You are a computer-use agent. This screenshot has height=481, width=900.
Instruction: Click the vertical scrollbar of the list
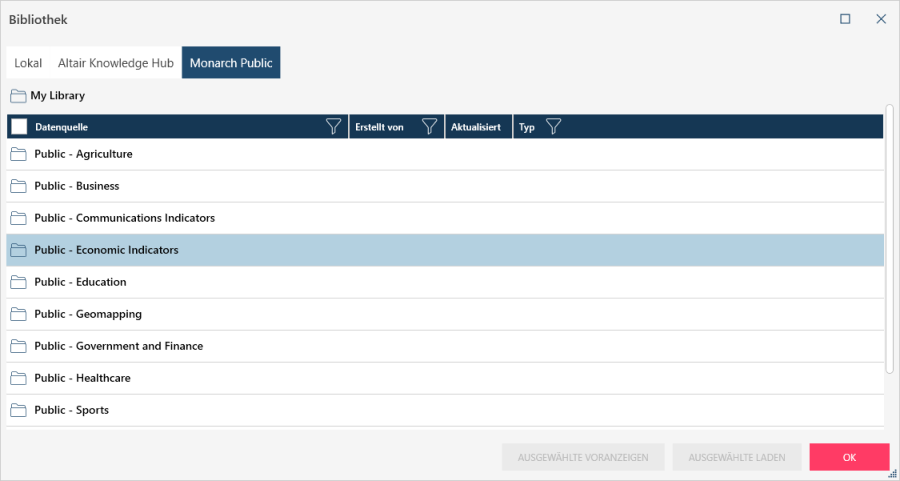pos(889,240)
